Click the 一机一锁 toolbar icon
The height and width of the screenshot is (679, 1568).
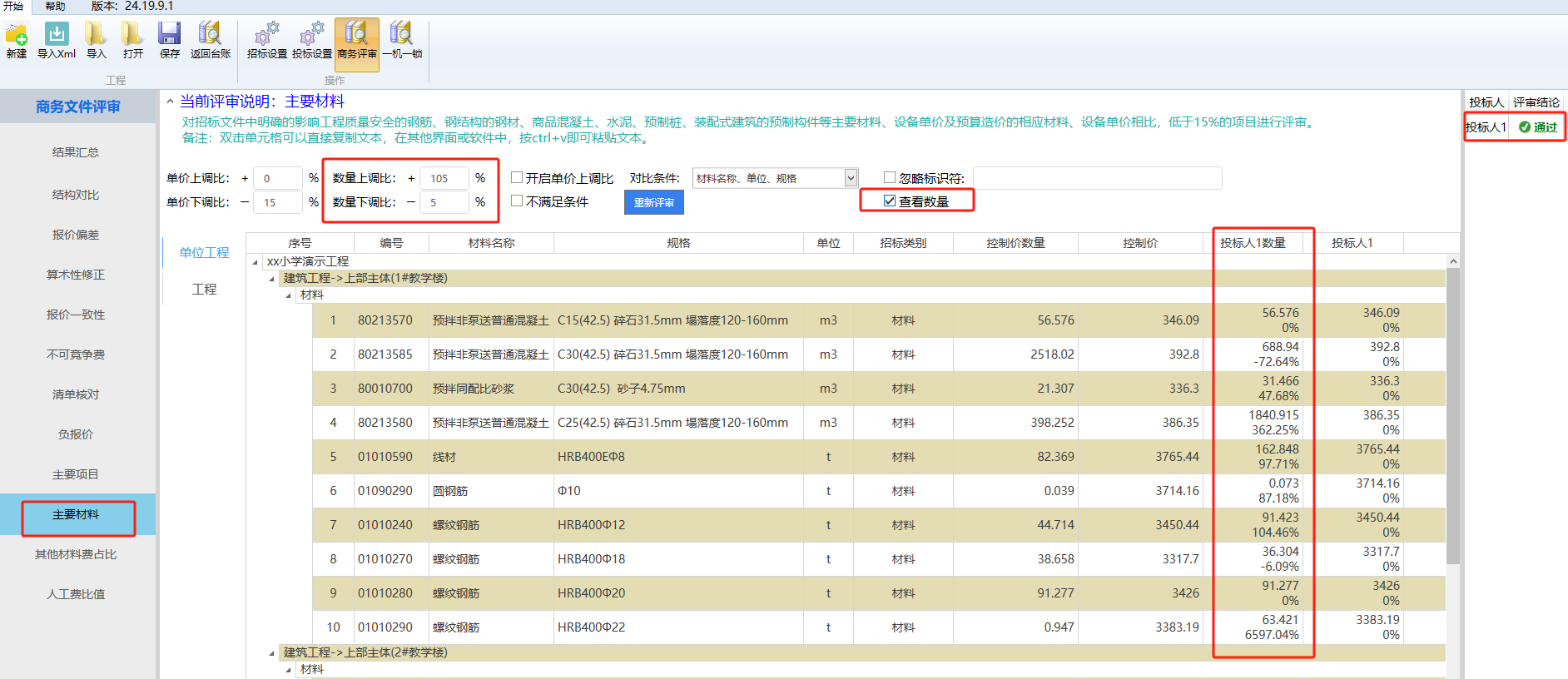coord(402,35)
